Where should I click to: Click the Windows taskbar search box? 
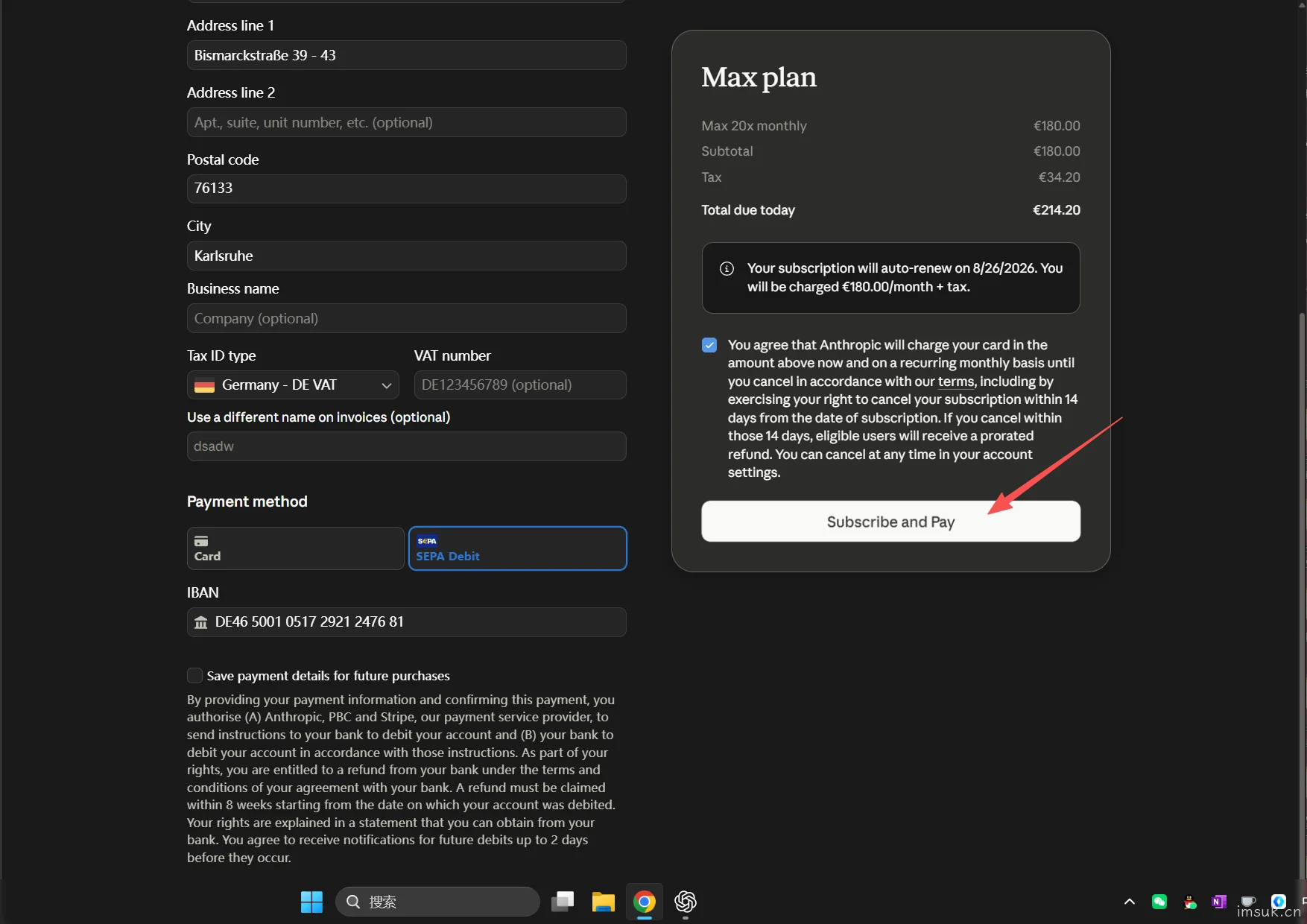437,902
